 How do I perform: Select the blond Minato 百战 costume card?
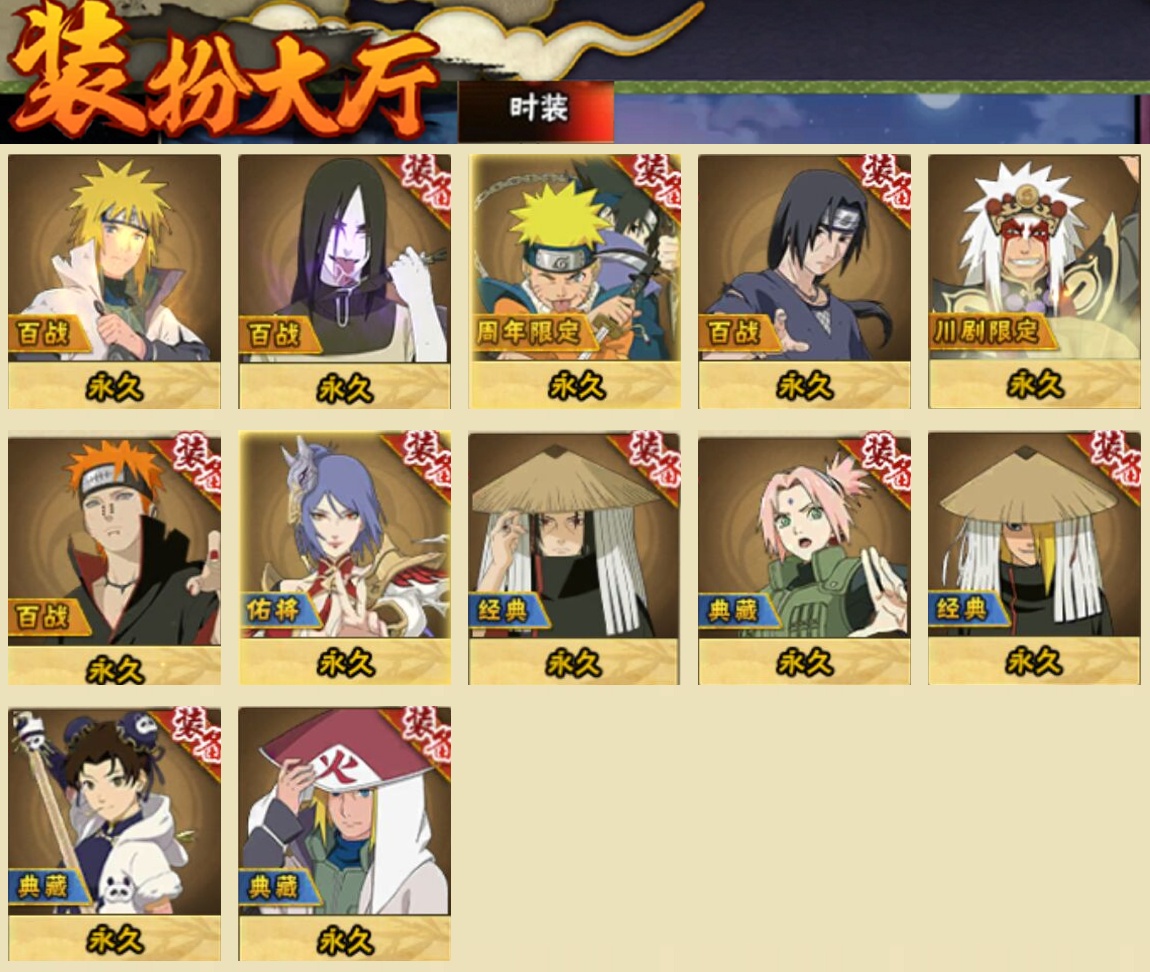114,281
